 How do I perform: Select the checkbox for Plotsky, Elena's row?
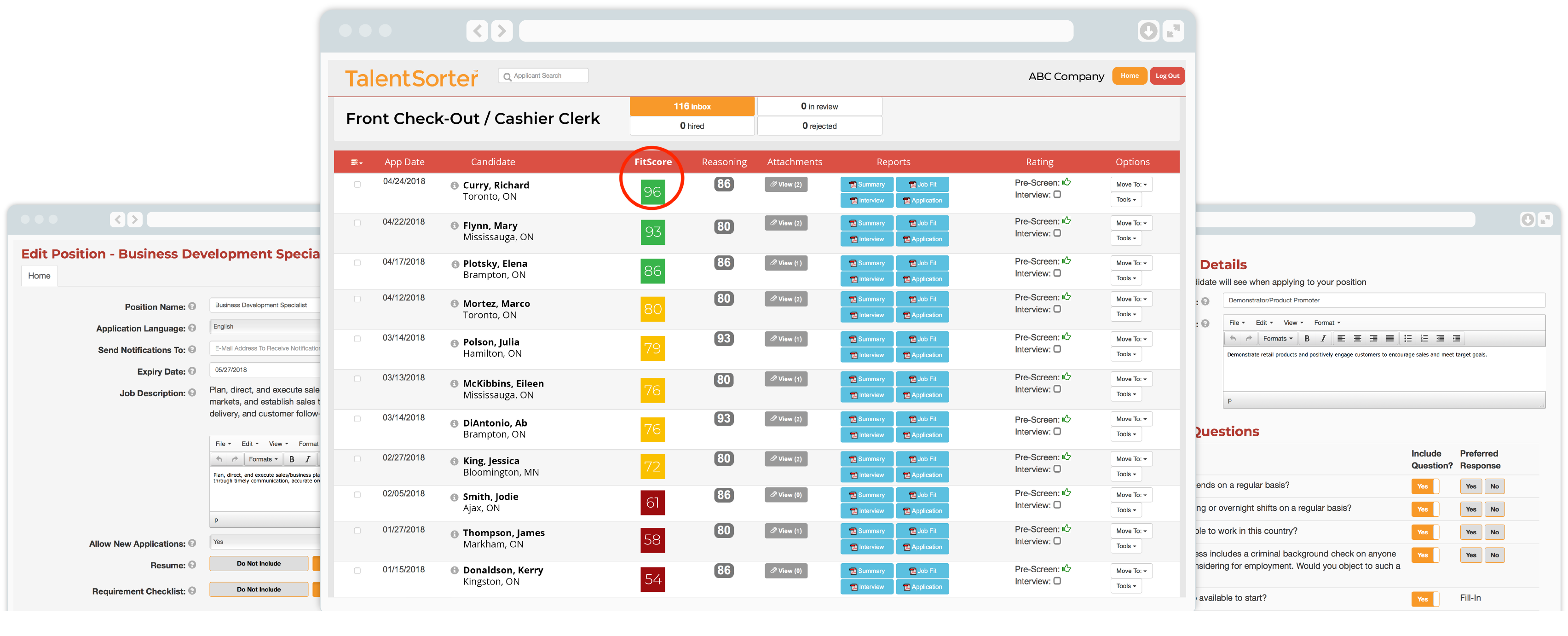357,263
